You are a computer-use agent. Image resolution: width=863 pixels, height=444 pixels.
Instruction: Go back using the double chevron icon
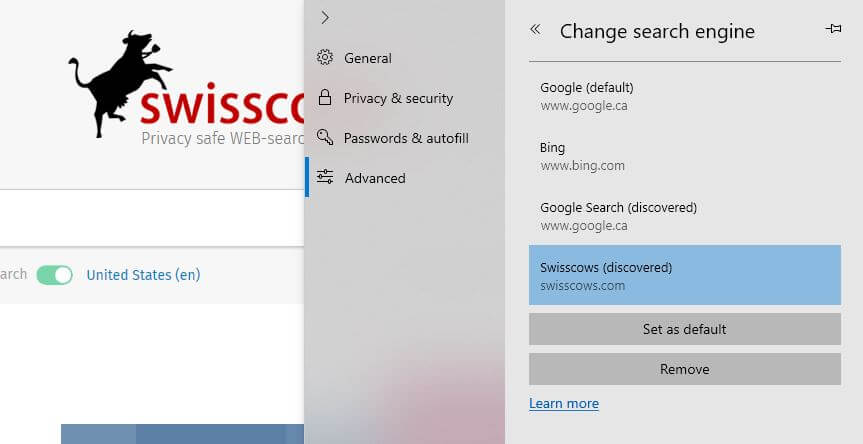click(x=535, y=29)
